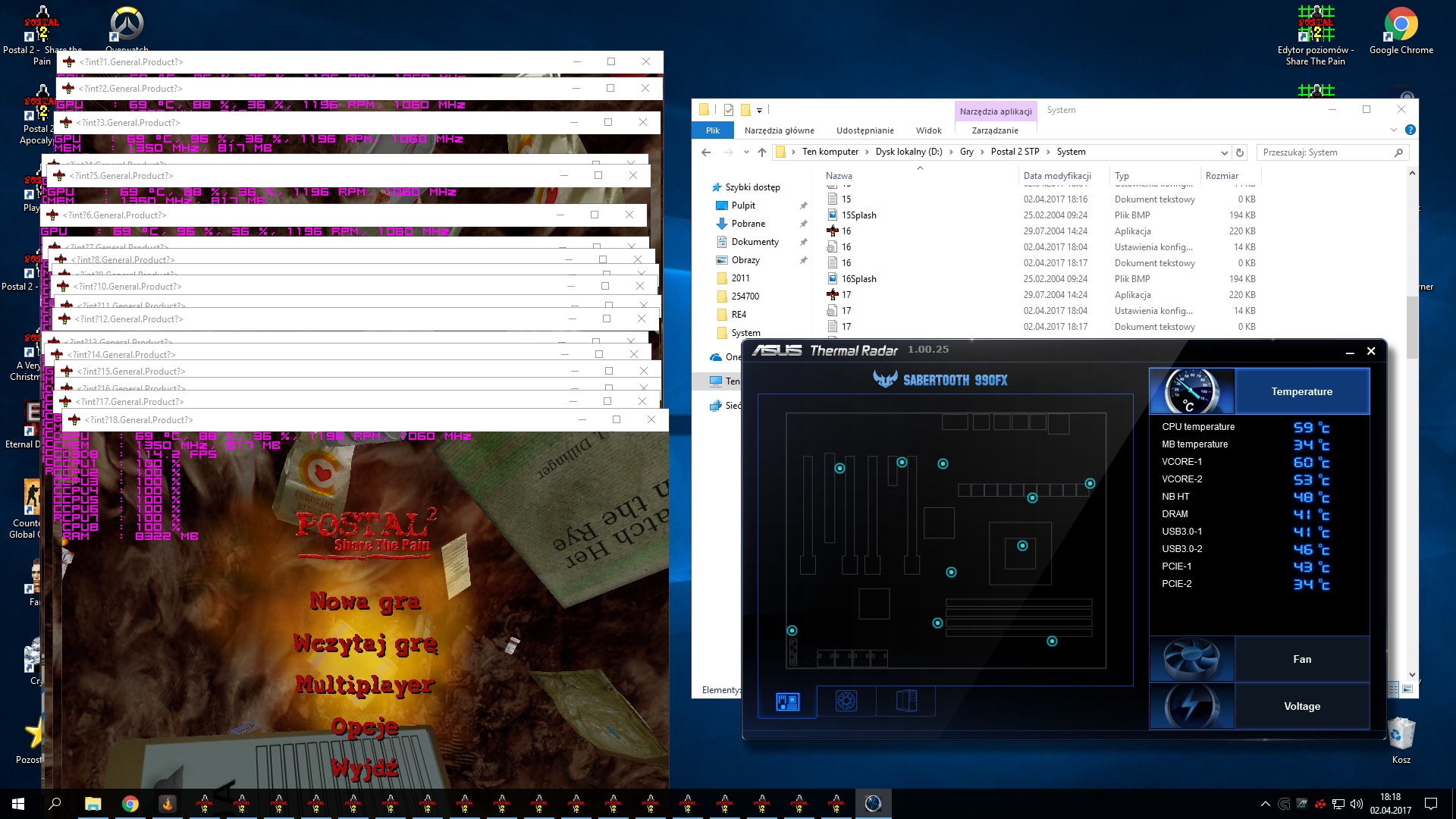Click the blue fan blade icon

point(1193,659)
